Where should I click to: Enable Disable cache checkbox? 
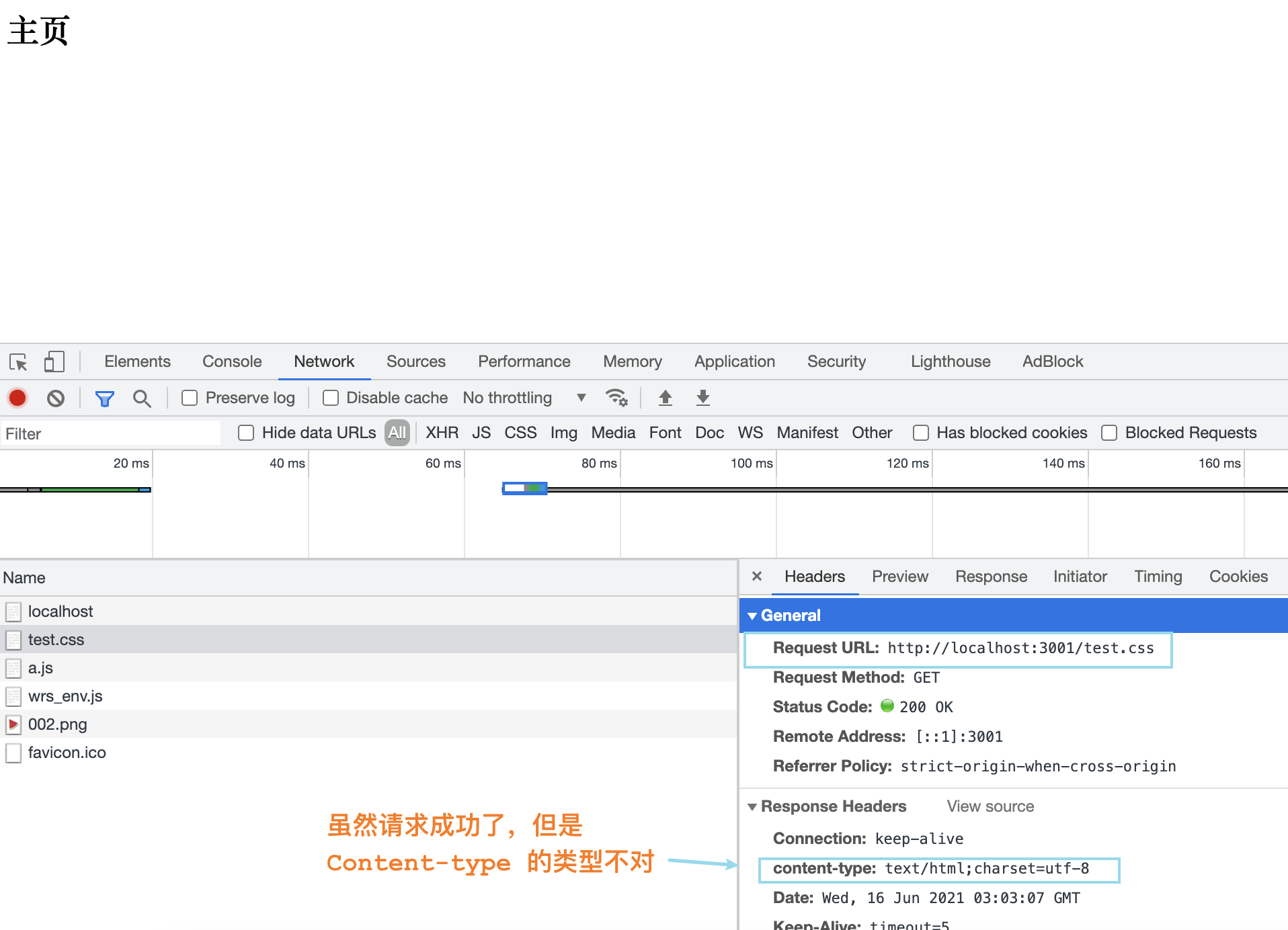point(331,398)
